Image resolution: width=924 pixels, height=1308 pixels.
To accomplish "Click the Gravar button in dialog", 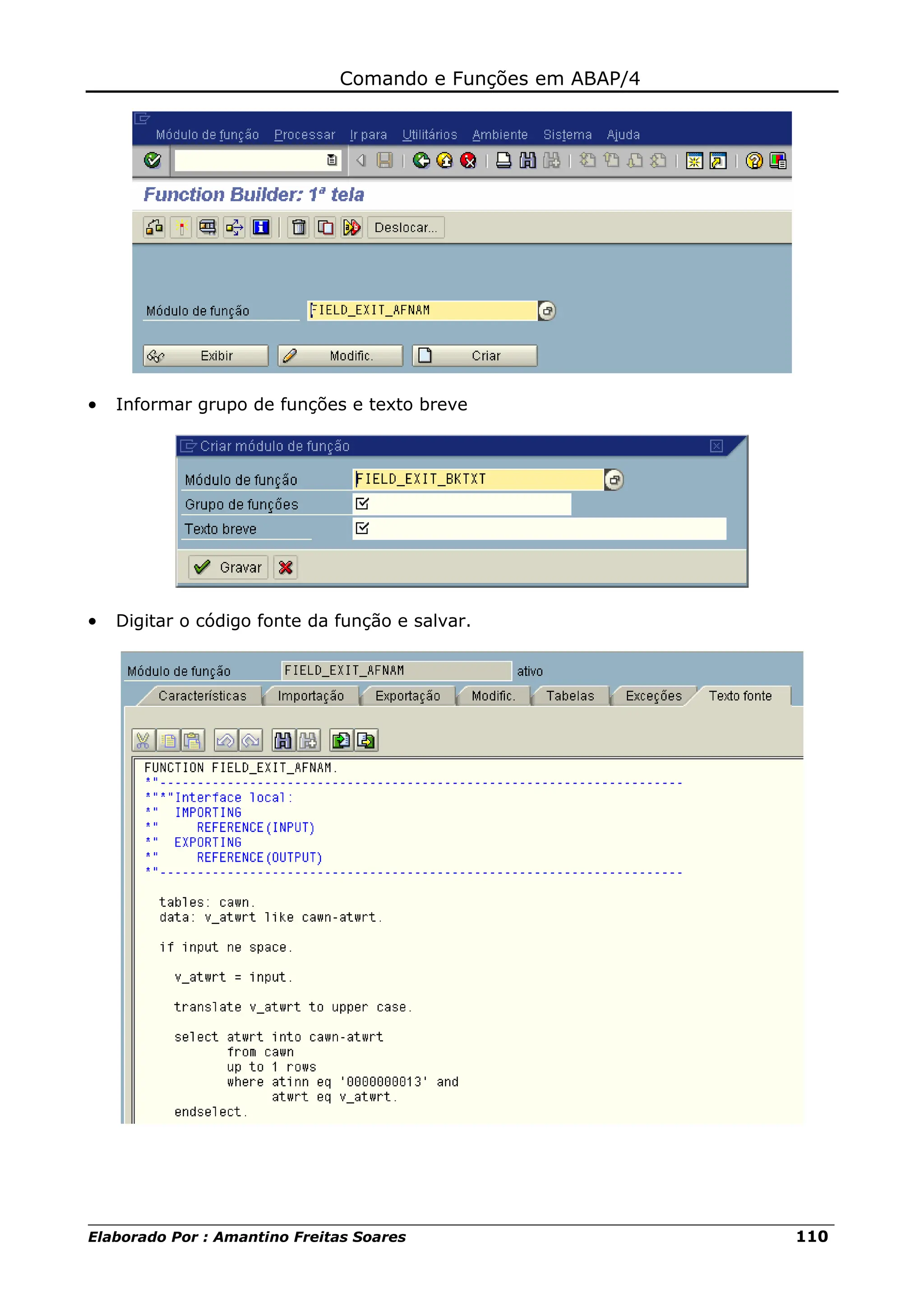I will (228, 568).
